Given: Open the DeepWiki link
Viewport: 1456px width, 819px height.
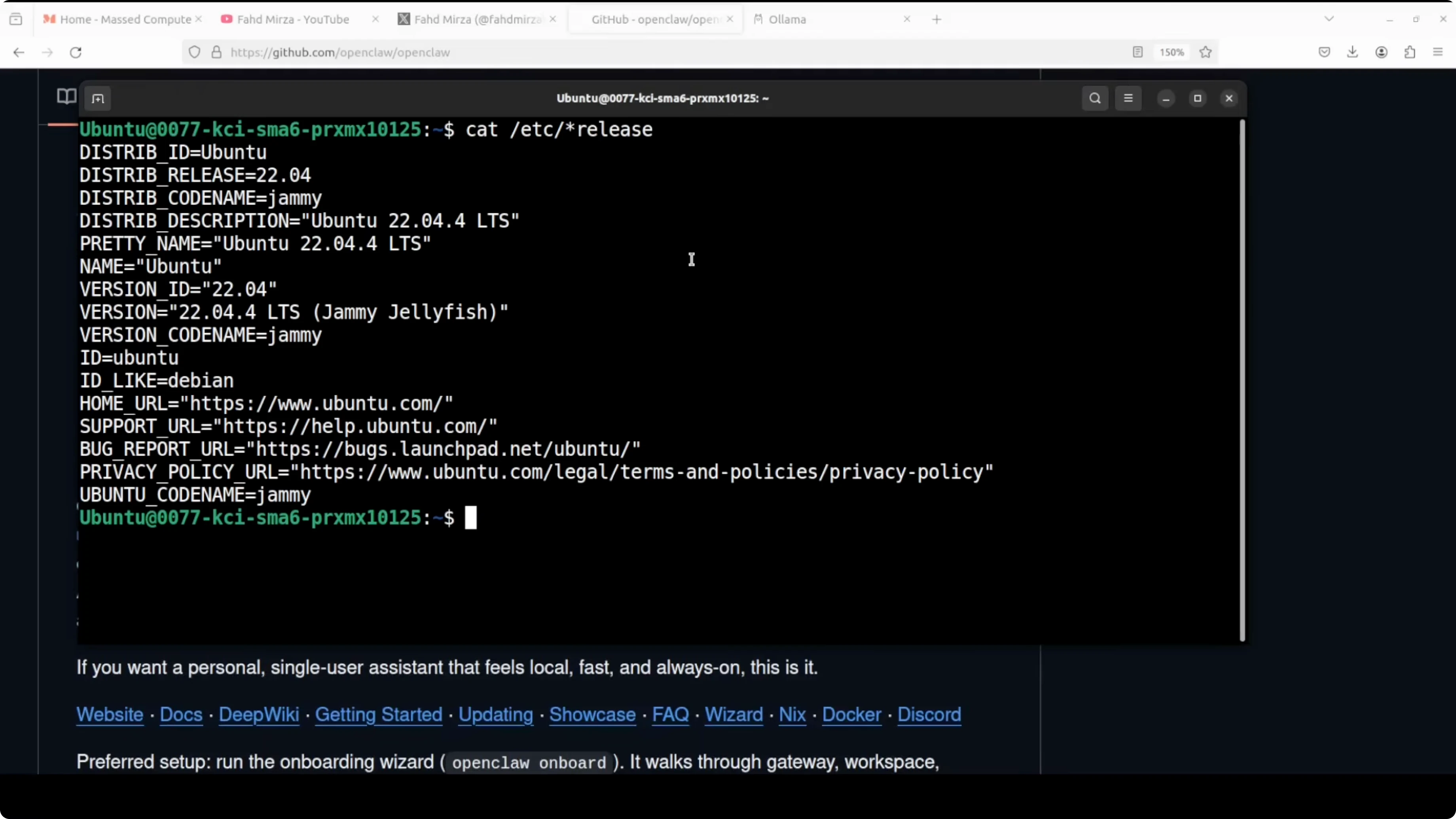Looking at the screenshot, I should [x=258, y=715].
